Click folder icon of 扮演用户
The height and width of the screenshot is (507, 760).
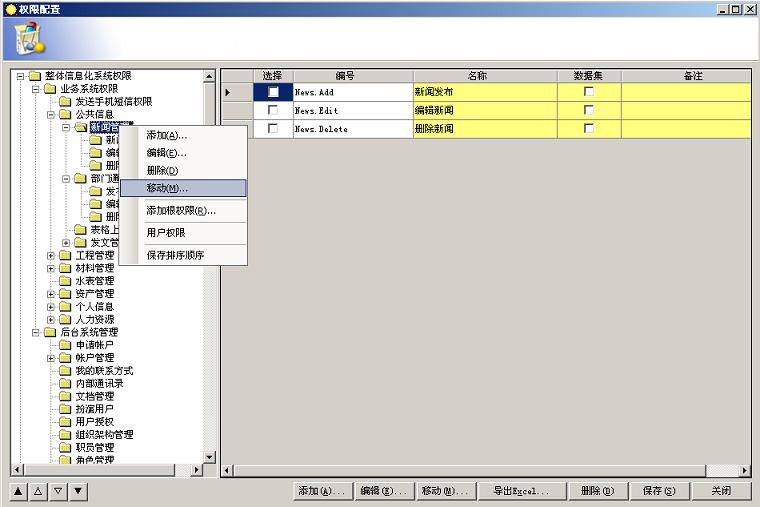(65, 409)
